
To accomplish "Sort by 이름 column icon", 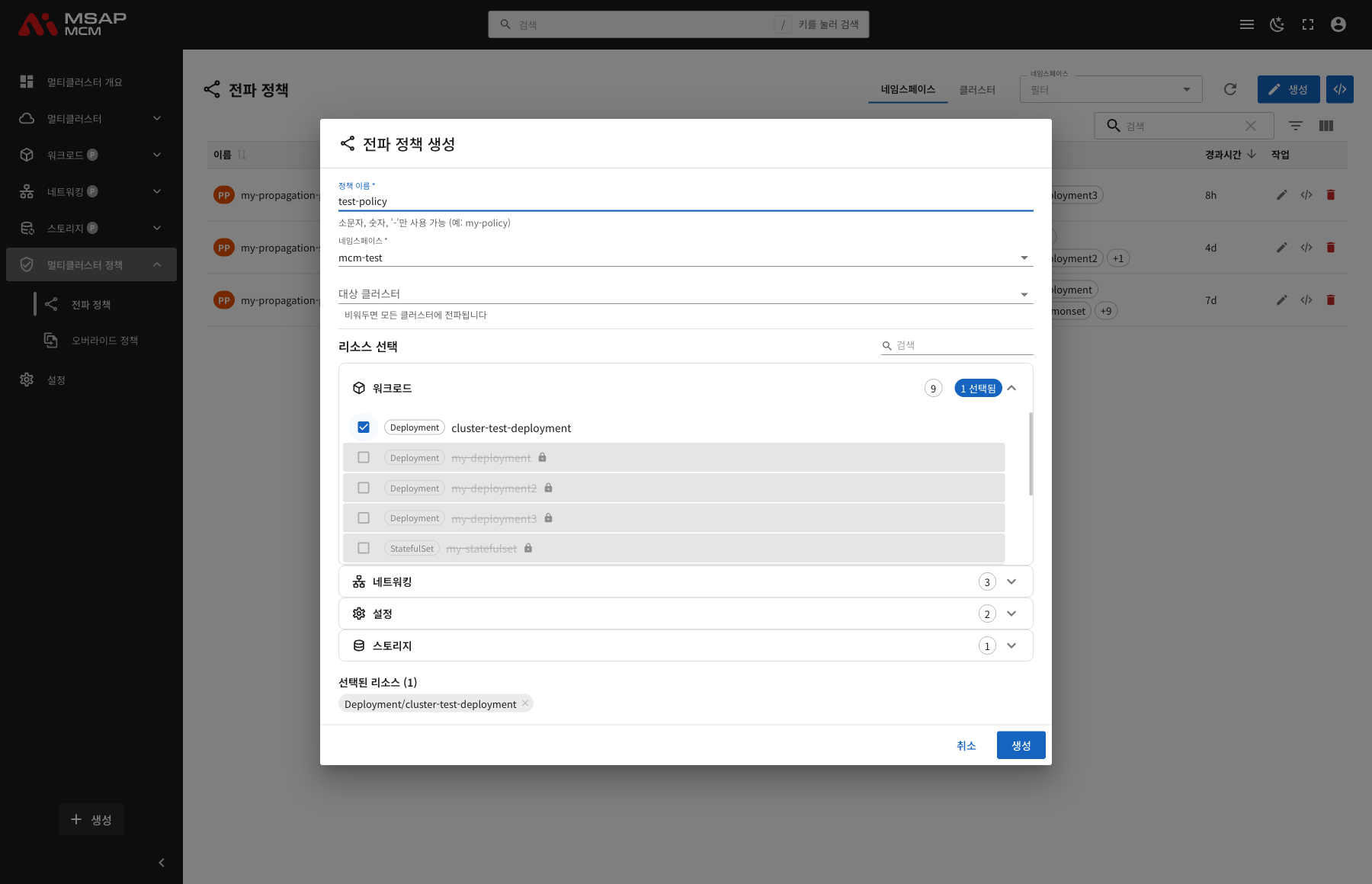I will click(242, 155).
